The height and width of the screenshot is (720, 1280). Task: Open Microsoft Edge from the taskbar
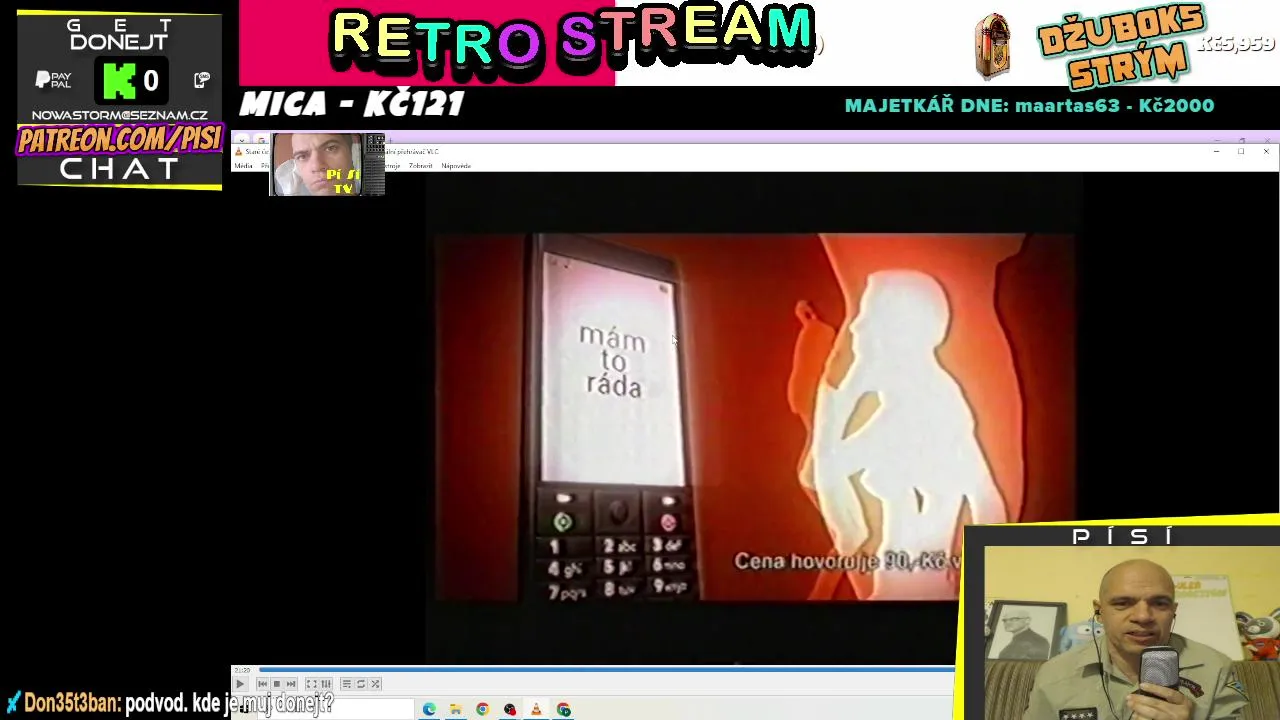pos(429,709)
